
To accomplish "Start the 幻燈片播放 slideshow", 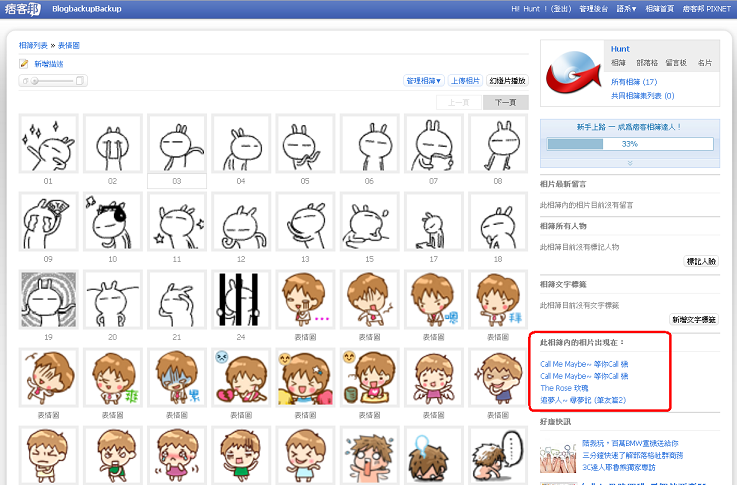I will (x=507, y=81).
